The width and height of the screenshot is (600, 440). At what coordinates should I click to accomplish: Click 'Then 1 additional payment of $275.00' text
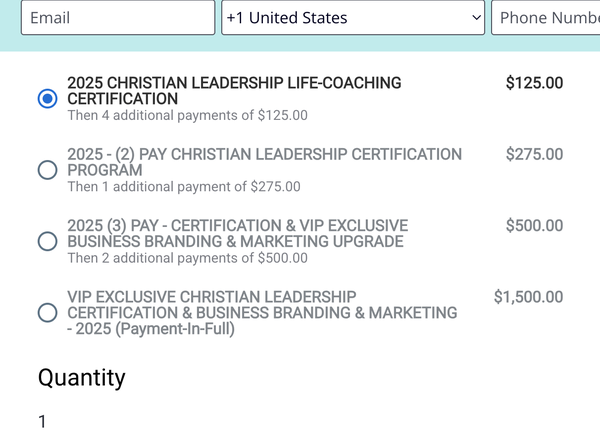pyautogui.click(x=183, y=187)
